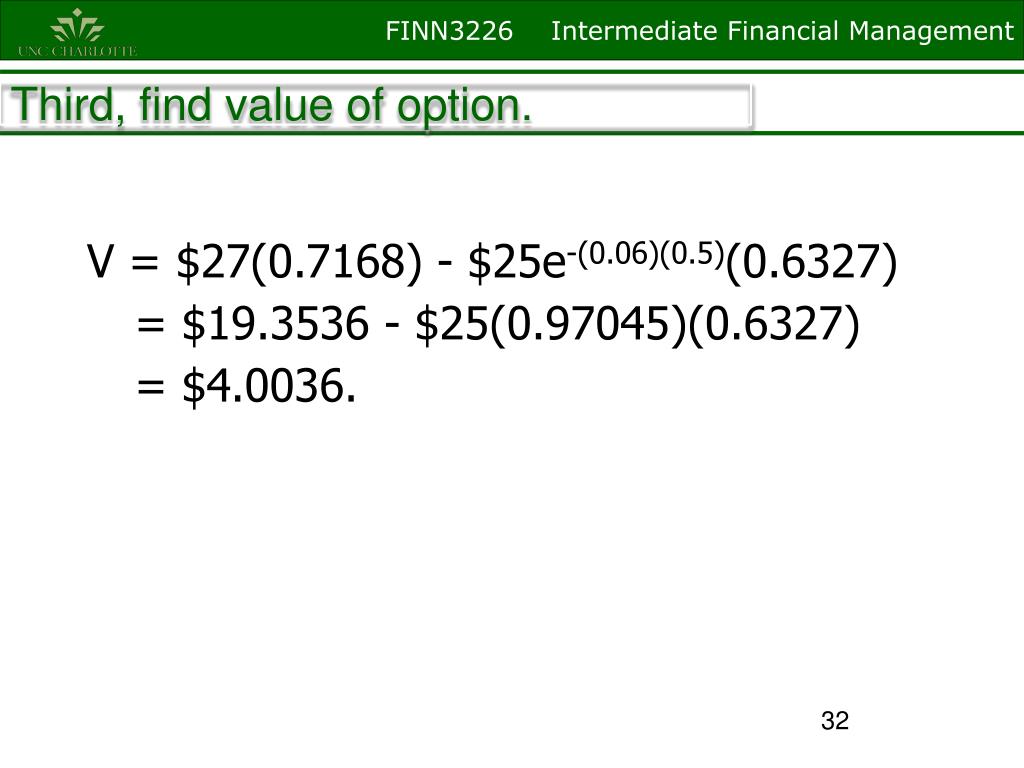Select (0.6327) at end of second line

click(x=774, y=323)
